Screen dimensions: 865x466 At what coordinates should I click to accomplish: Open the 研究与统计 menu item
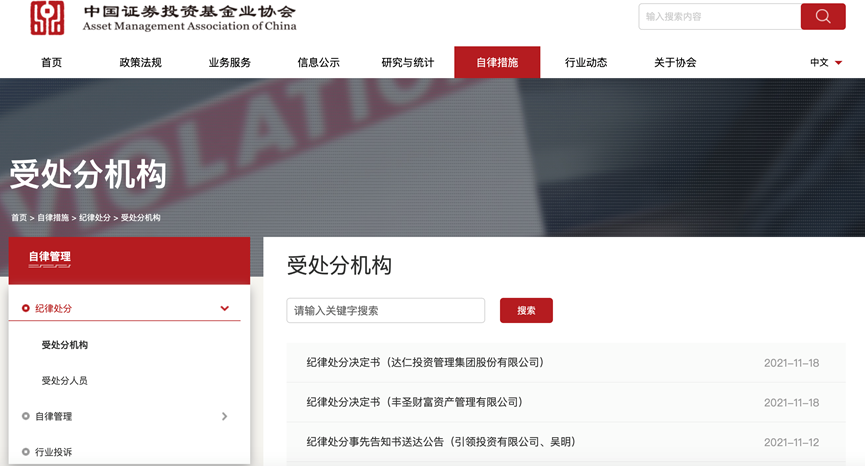[408, 62]
